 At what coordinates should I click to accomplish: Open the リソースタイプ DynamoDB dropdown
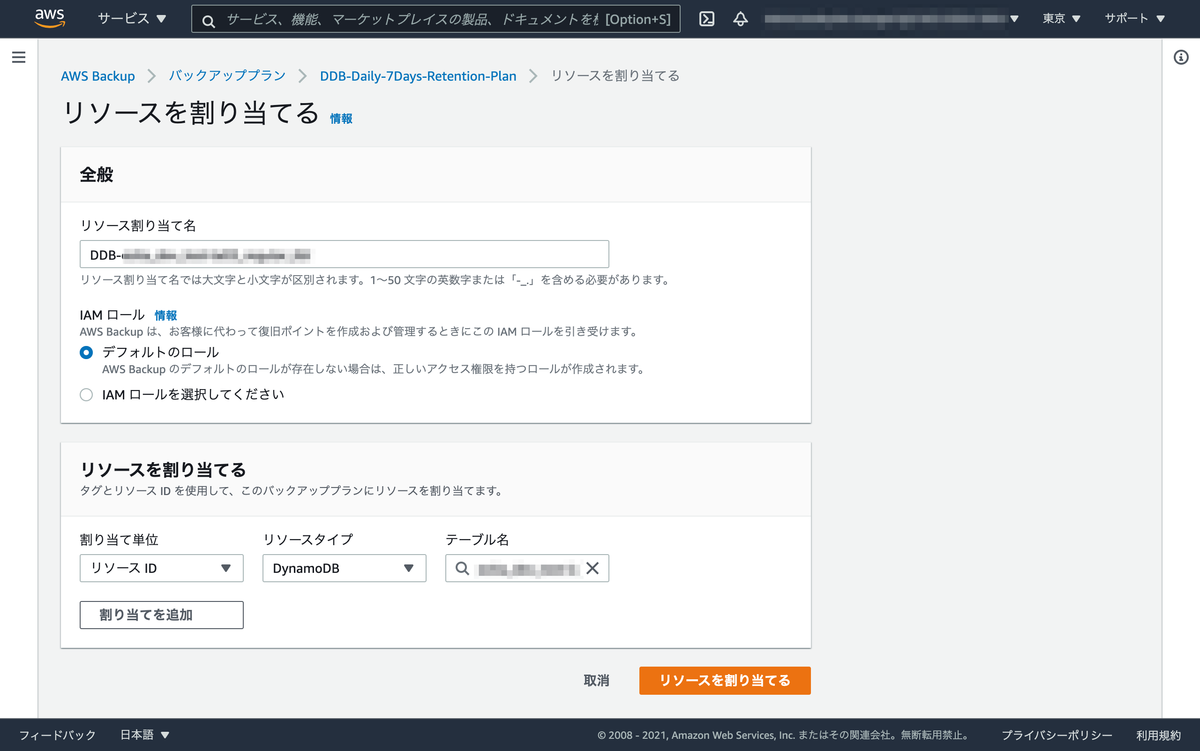(x=344, y=568)
